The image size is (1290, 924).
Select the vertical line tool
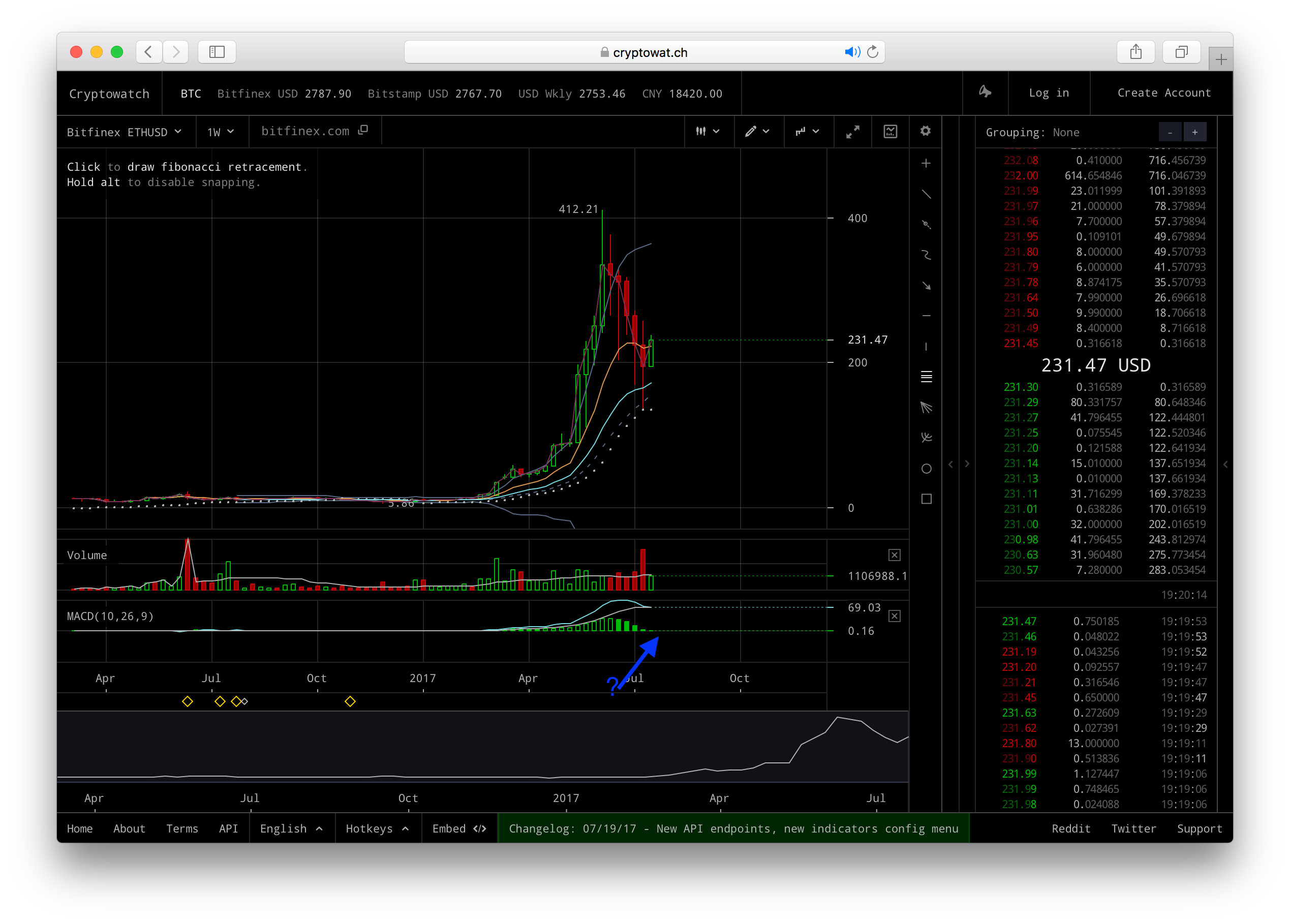926,346
